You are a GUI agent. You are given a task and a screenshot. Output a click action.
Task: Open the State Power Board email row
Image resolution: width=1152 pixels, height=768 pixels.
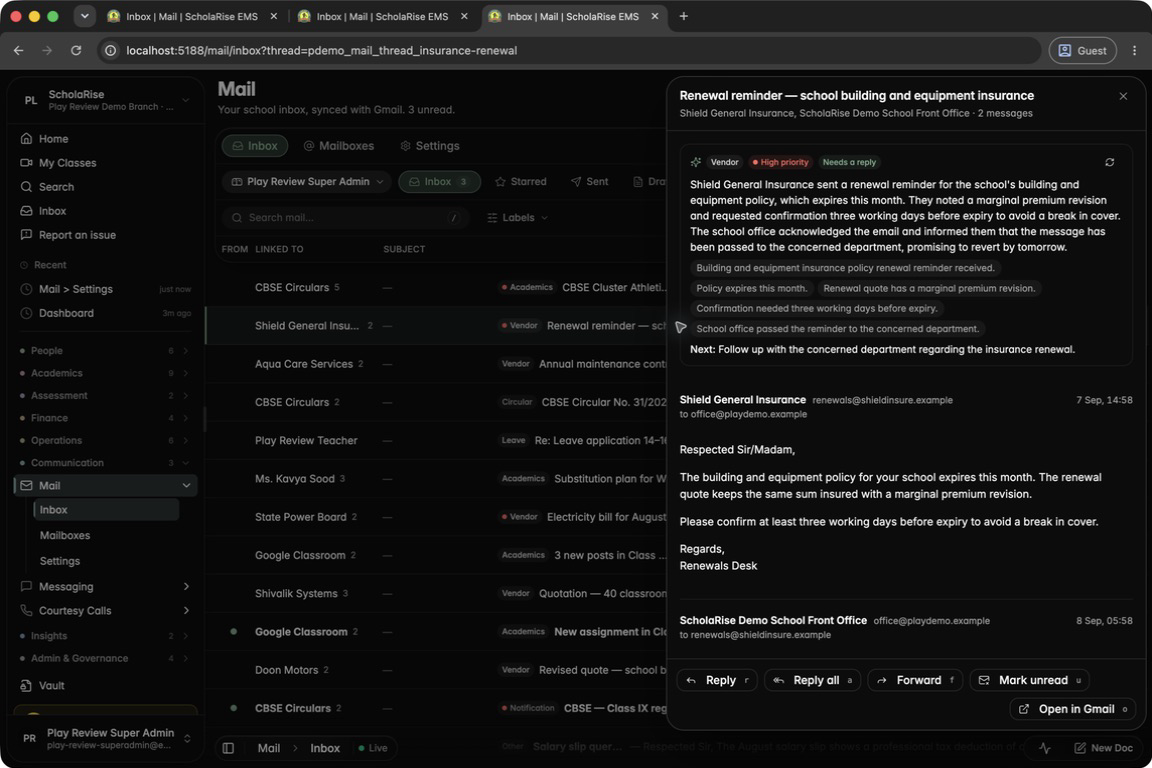[438, 517]
